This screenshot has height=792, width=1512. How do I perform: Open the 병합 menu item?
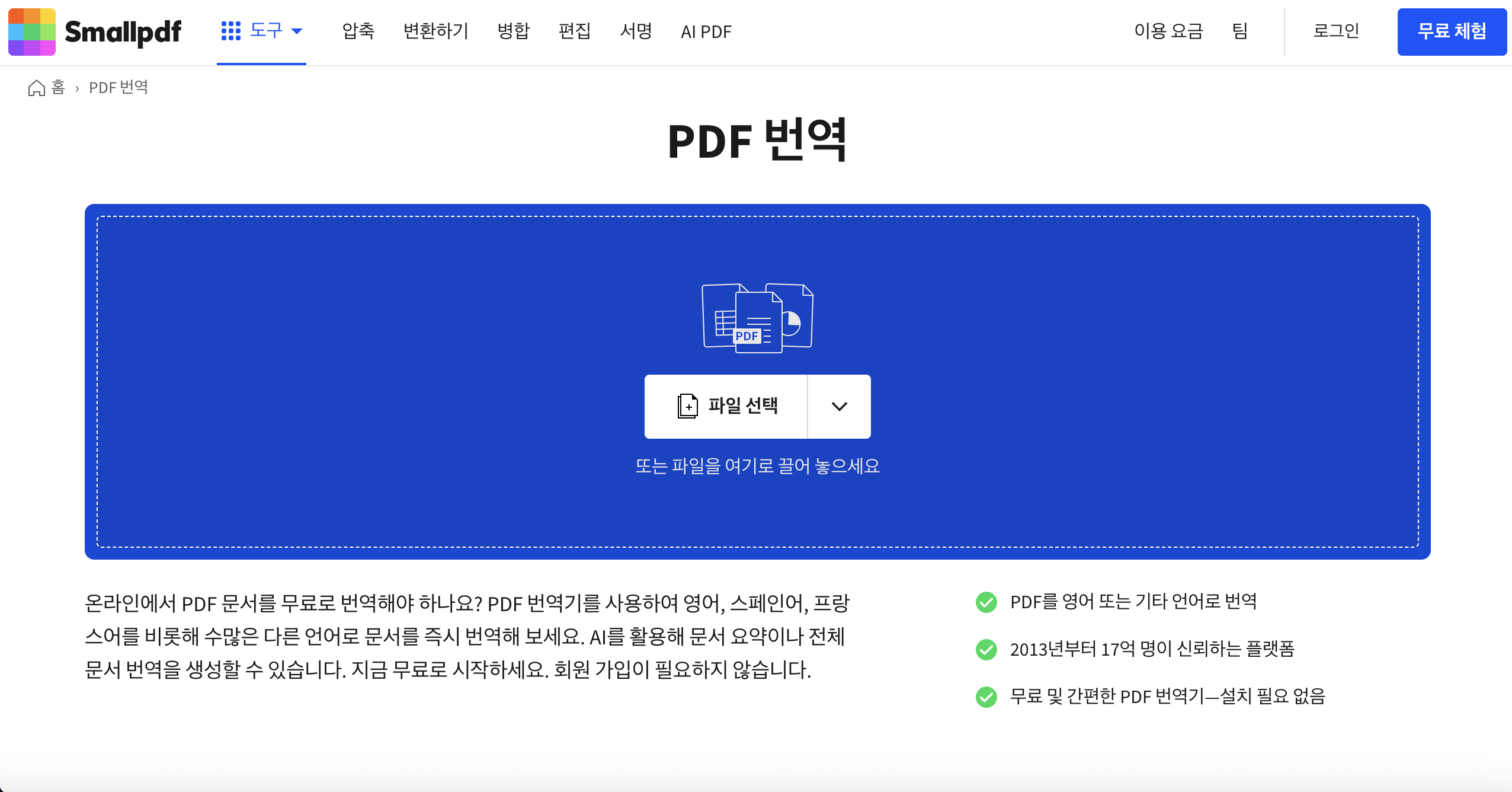point(514,31)
